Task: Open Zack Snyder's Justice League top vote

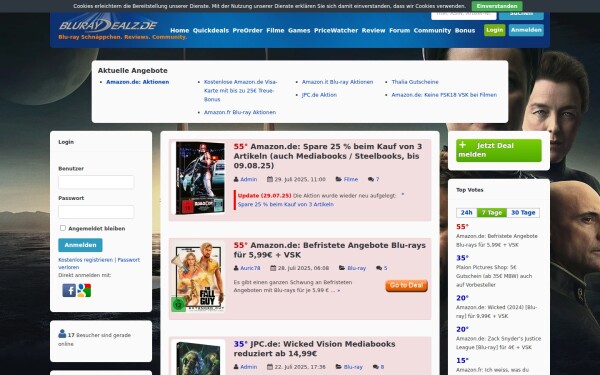Action: coord(499,343)
